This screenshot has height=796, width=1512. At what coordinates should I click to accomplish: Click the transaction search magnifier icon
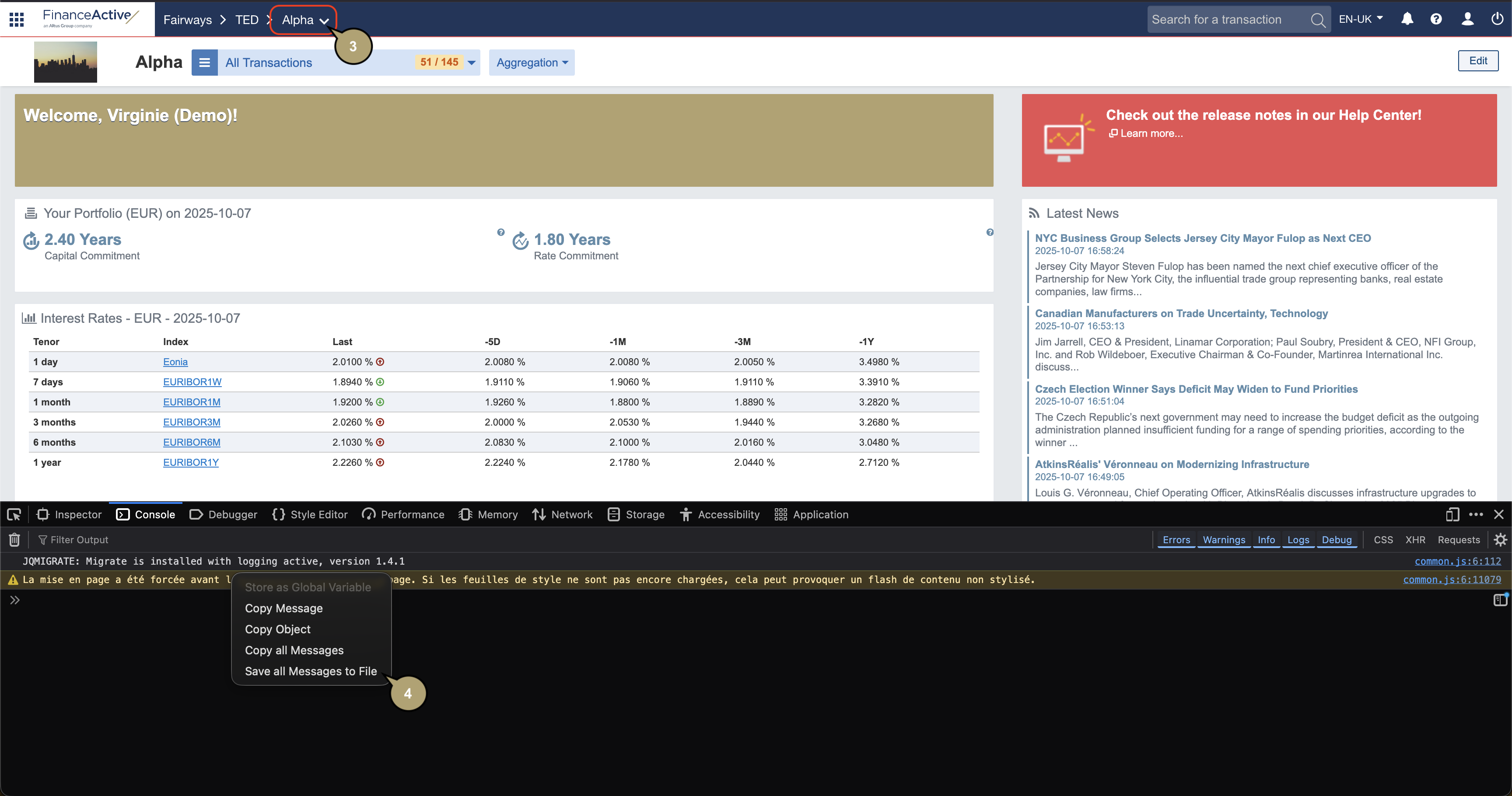coord(1318,20)
